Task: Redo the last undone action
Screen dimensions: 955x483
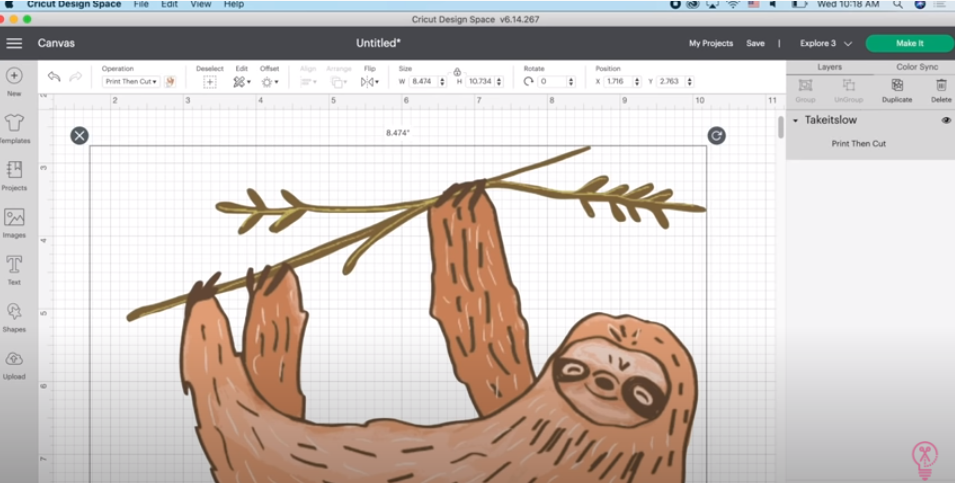Action: [76, 76]
